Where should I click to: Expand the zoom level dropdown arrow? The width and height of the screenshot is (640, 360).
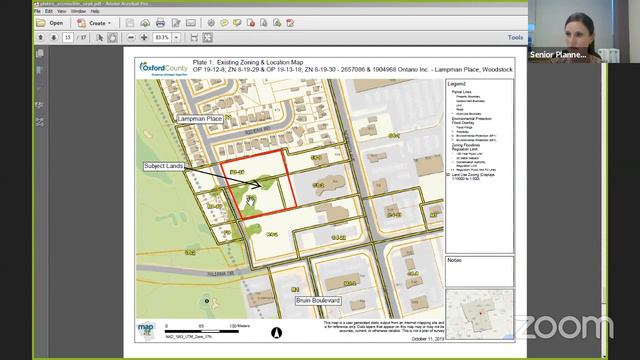(x=177, y=38)
